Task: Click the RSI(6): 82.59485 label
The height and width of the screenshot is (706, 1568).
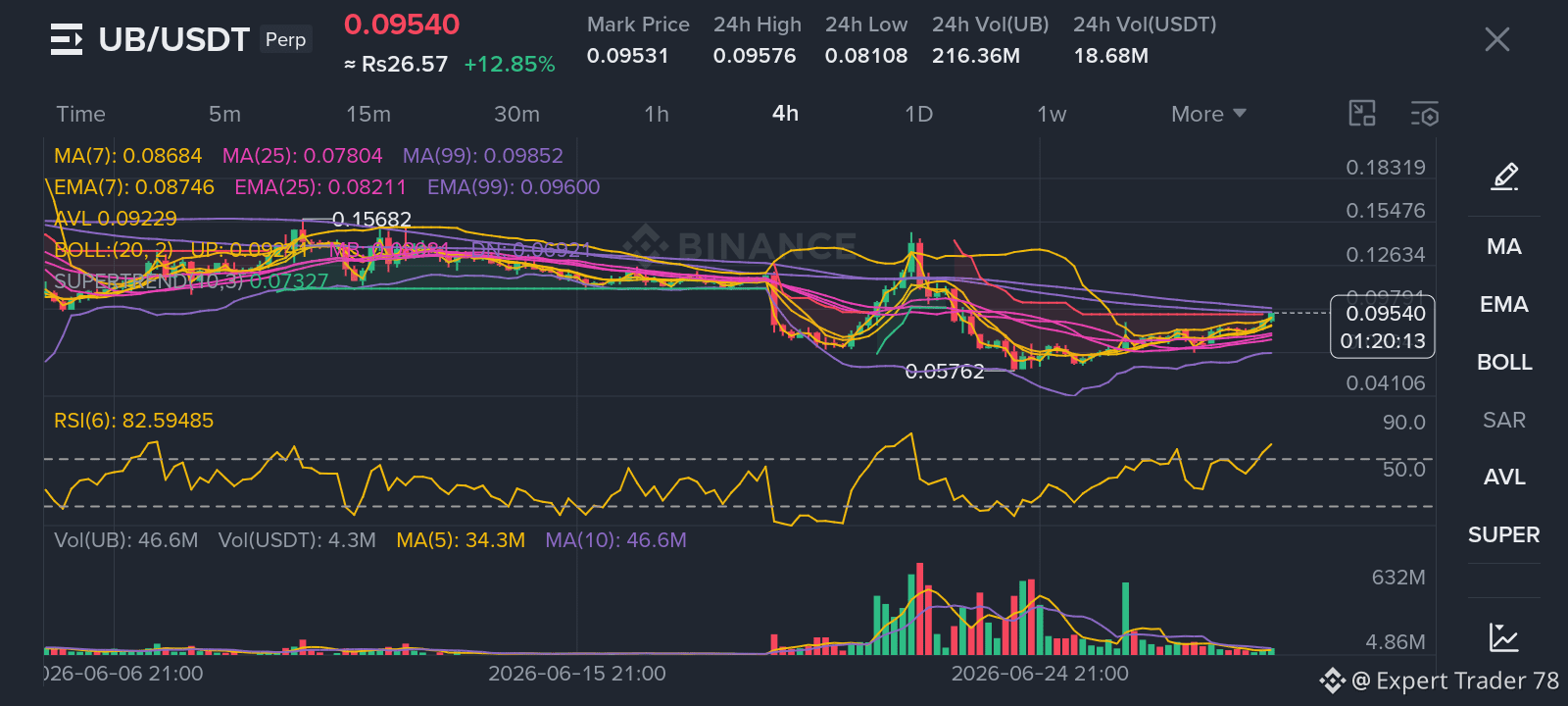Action: point(133,421)
